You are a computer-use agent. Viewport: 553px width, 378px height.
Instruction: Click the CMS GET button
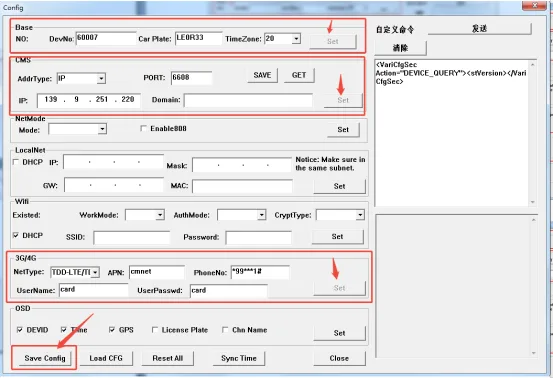click(x=299, y=75)
